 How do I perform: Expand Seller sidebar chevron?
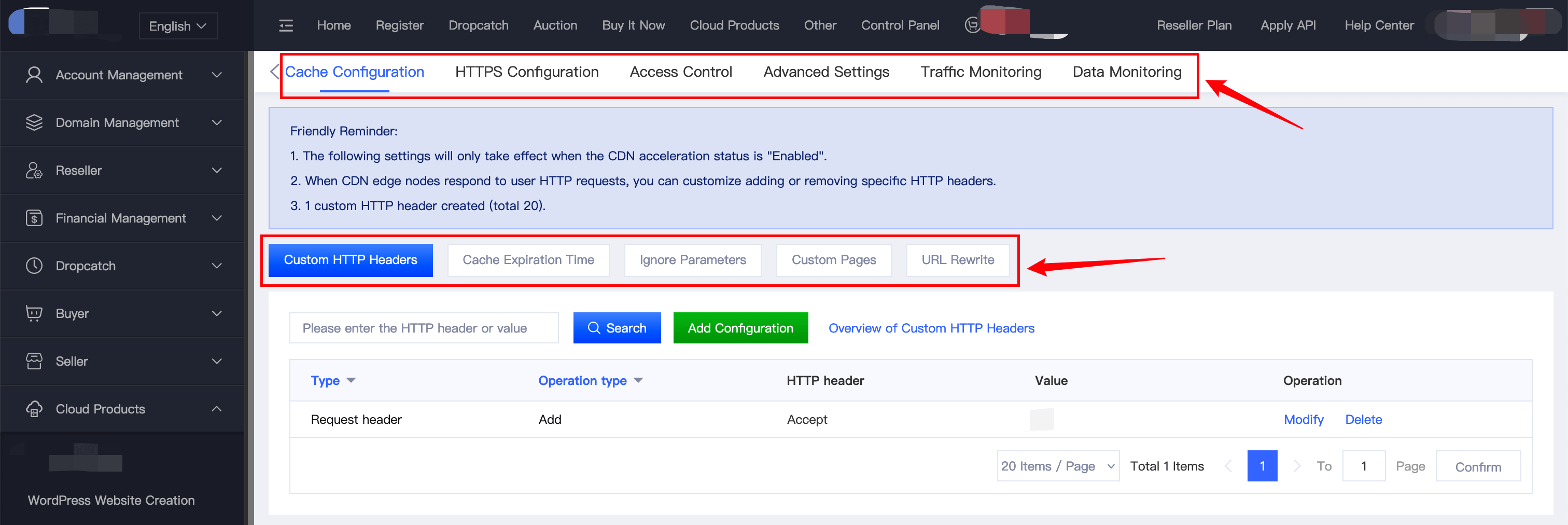pos(217,361)
